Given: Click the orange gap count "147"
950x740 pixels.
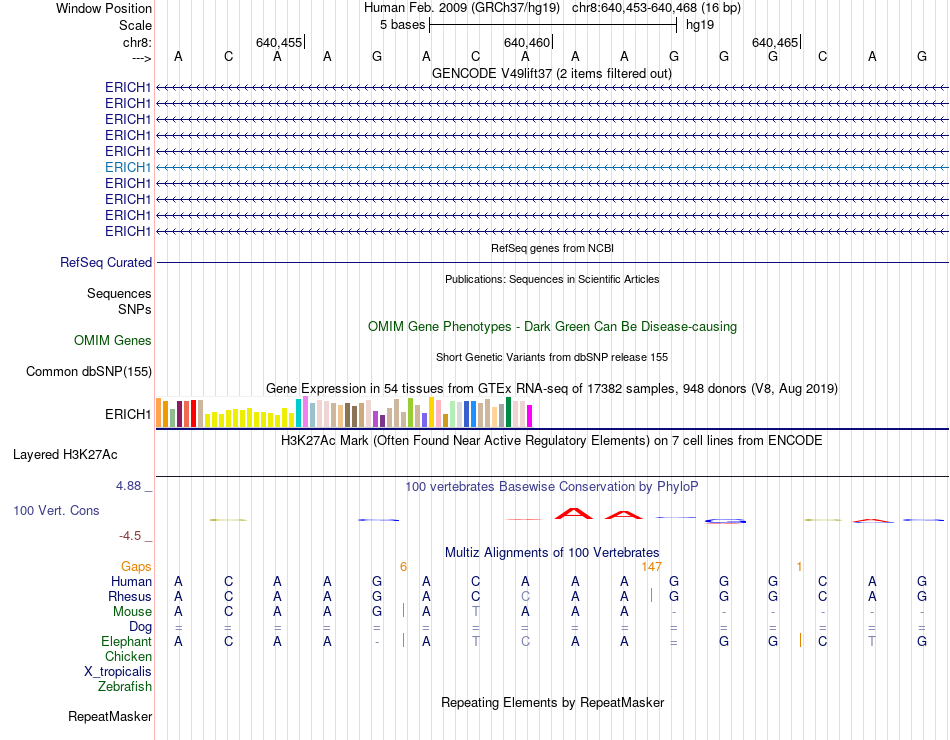Looking at the screenshot, I should 652,567.
